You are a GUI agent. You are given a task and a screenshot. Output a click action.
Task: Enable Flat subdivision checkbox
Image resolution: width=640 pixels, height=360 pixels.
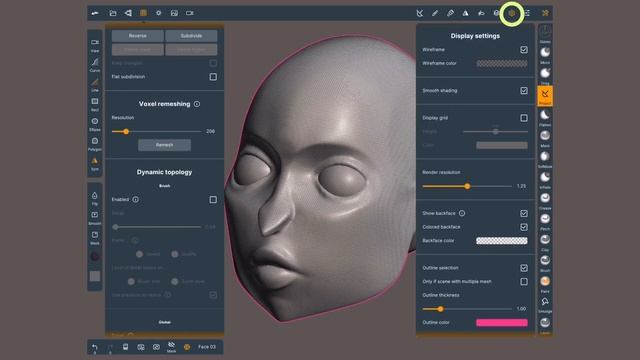coord(213,77)
